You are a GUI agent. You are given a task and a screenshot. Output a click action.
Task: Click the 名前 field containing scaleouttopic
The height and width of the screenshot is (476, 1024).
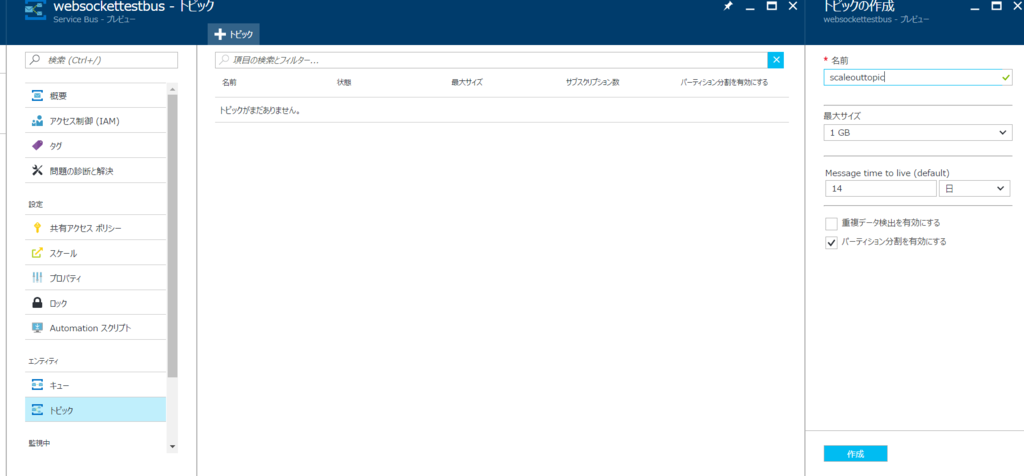tap(918, 78)
